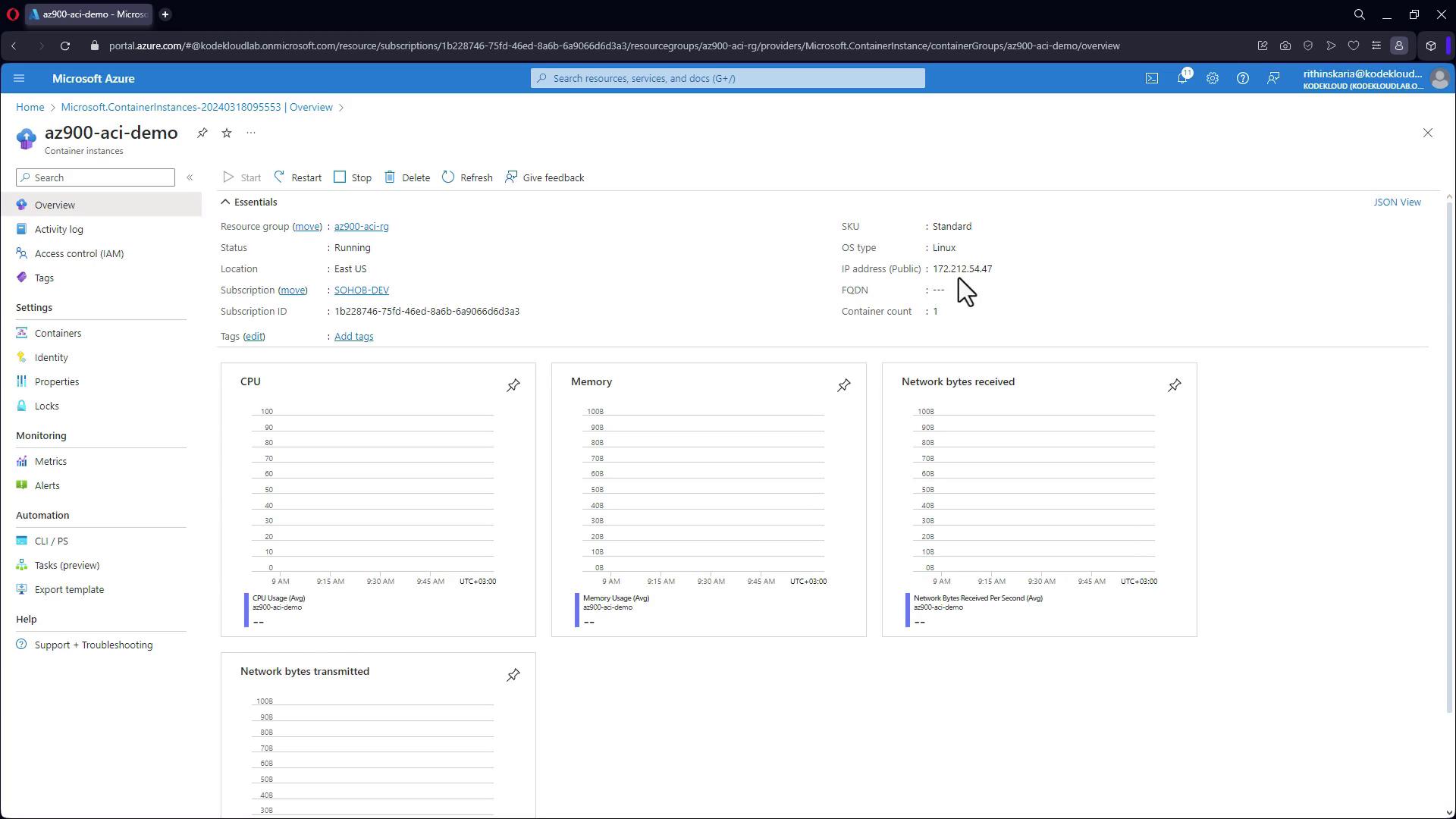1456x819 pixels.
Task: Delete the container instance
Action: pos(407,177)
